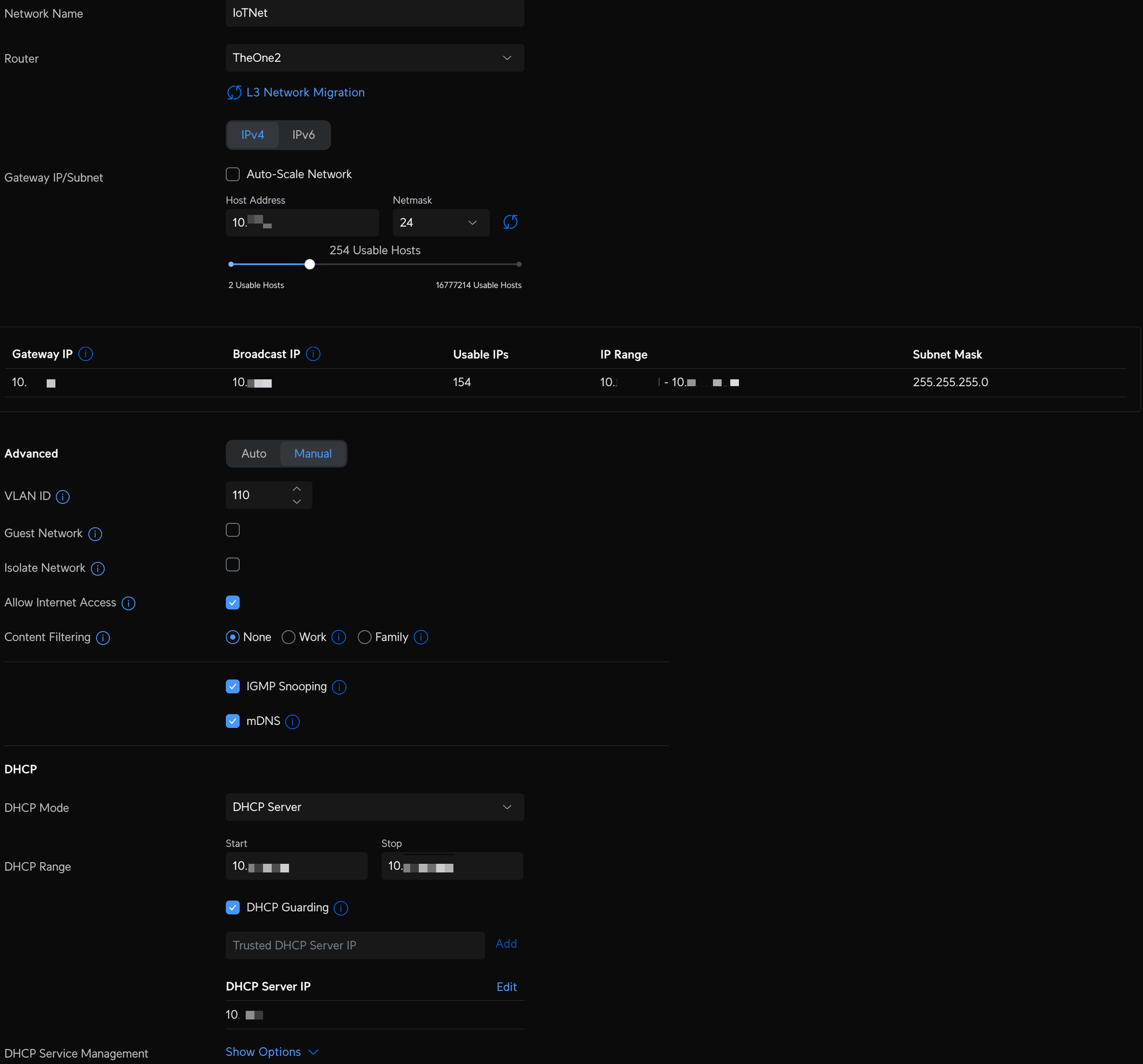
Task: Click the Broadcast IP info icon
Action: pyautogui.click(x=313, y=354)
